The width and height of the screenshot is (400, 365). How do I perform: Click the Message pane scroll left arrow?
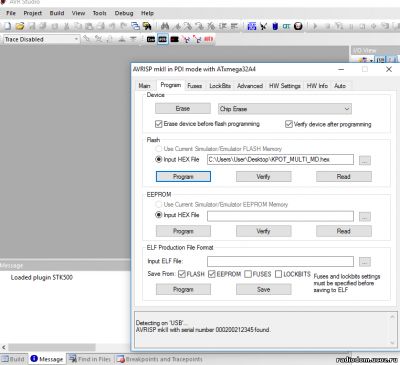pos(4,348)
